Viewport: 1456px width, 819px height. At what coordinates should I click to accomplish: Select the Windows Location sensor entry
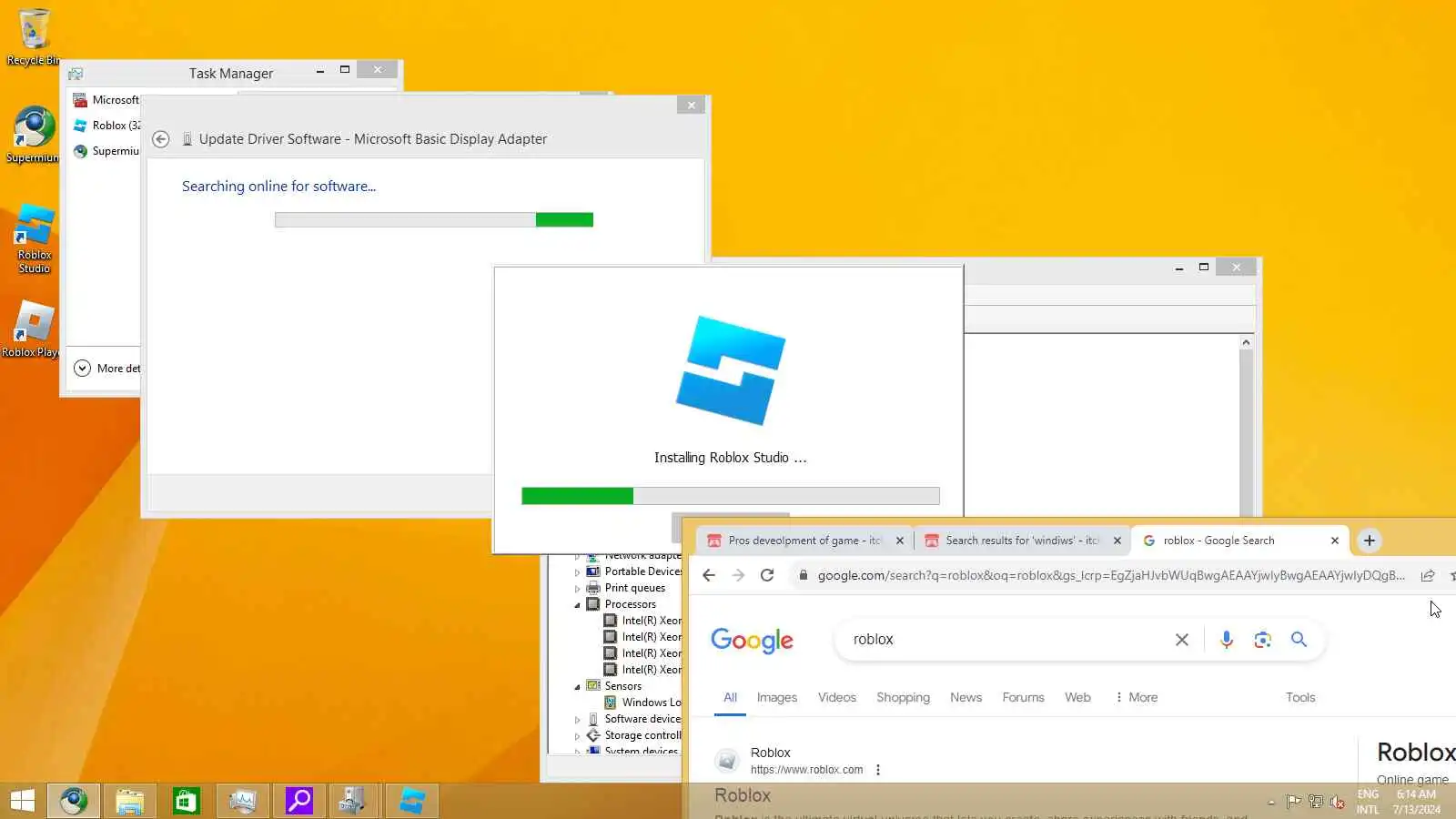pyautogui.click(x=642, y=703)
